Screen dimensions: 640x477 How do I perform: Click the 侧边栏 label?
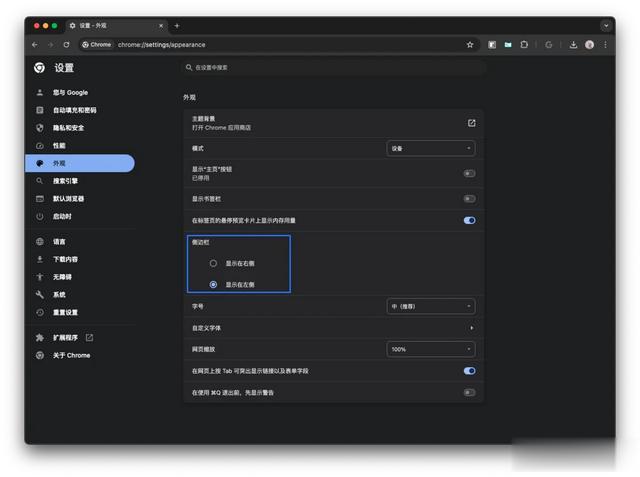coord(200,242)
